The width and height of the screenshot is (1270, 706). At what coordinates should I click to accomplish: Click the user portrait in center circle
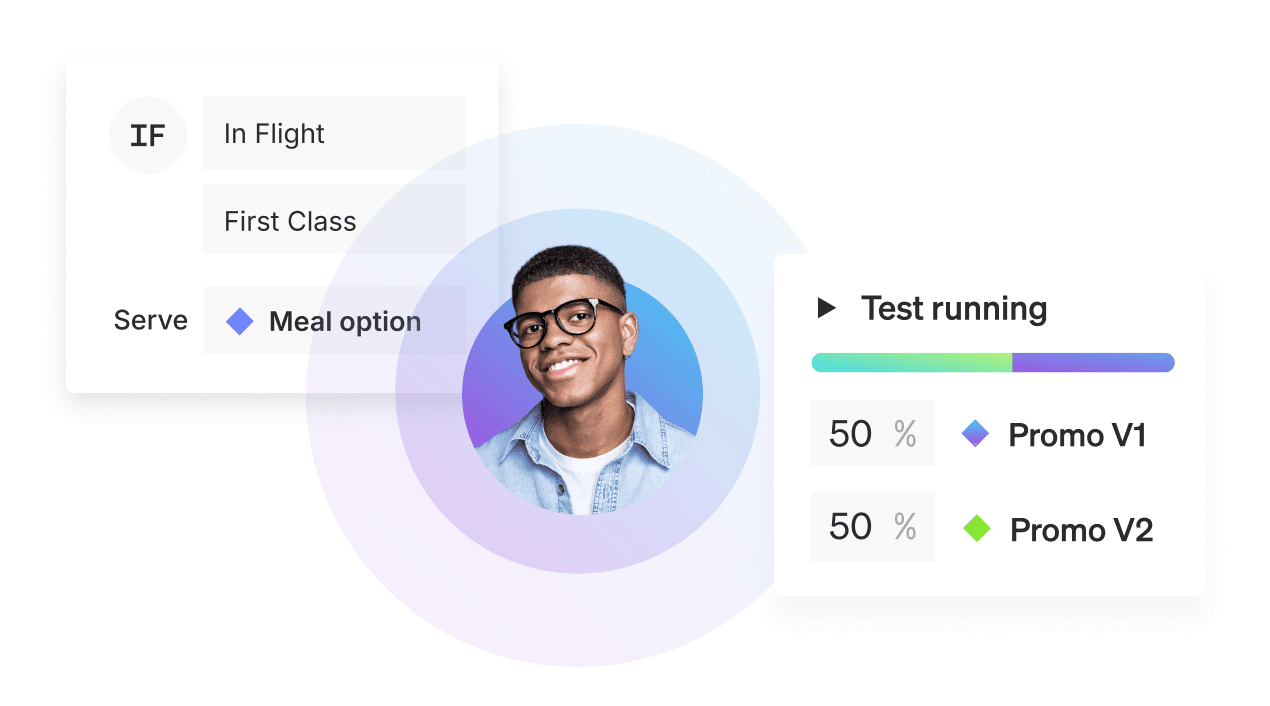(x=582, y=390)
